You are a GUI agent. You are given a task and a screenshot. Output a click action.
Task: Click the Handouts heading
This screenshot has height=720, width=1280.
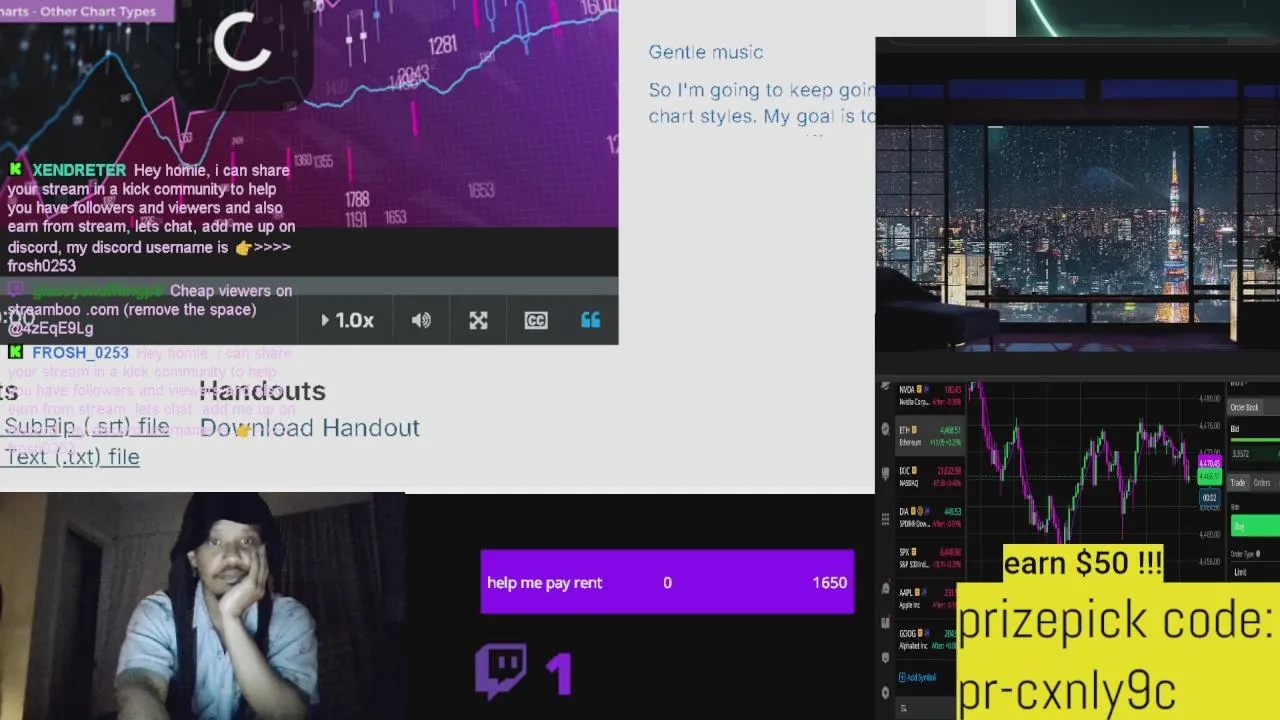(262, 391)
